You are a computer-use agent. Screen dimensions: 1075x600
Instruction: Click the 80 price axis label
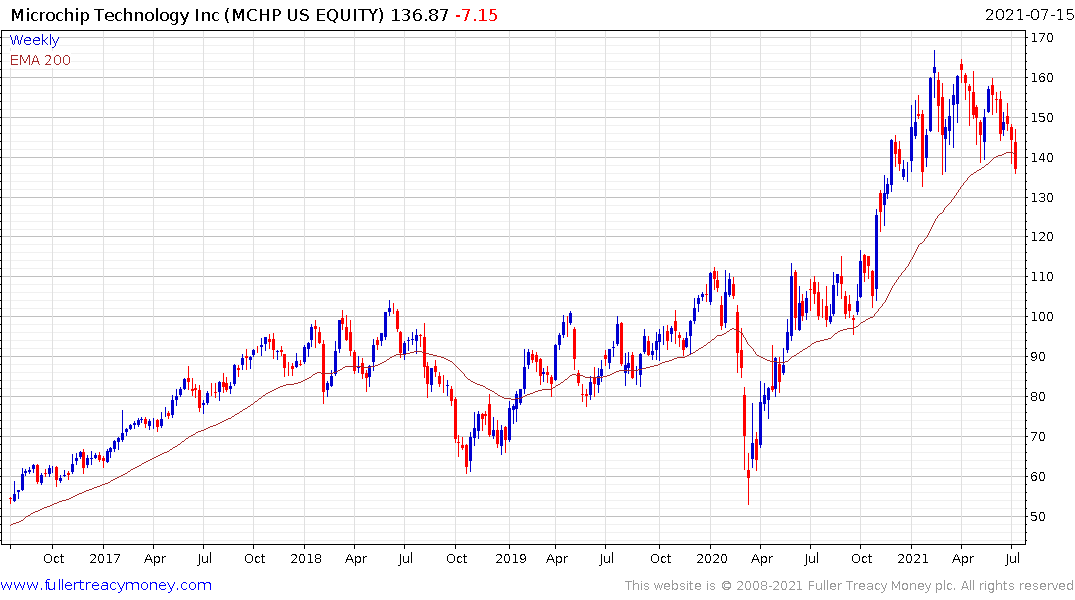pos(1039,396)
